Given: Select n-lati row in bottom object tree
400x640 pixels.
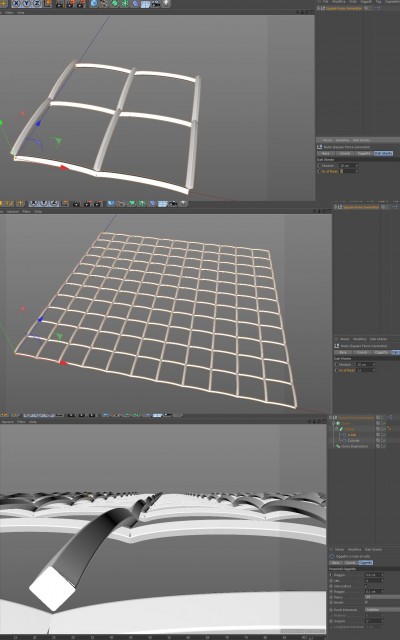Looking at the screenshot, I should click(352, 435).
